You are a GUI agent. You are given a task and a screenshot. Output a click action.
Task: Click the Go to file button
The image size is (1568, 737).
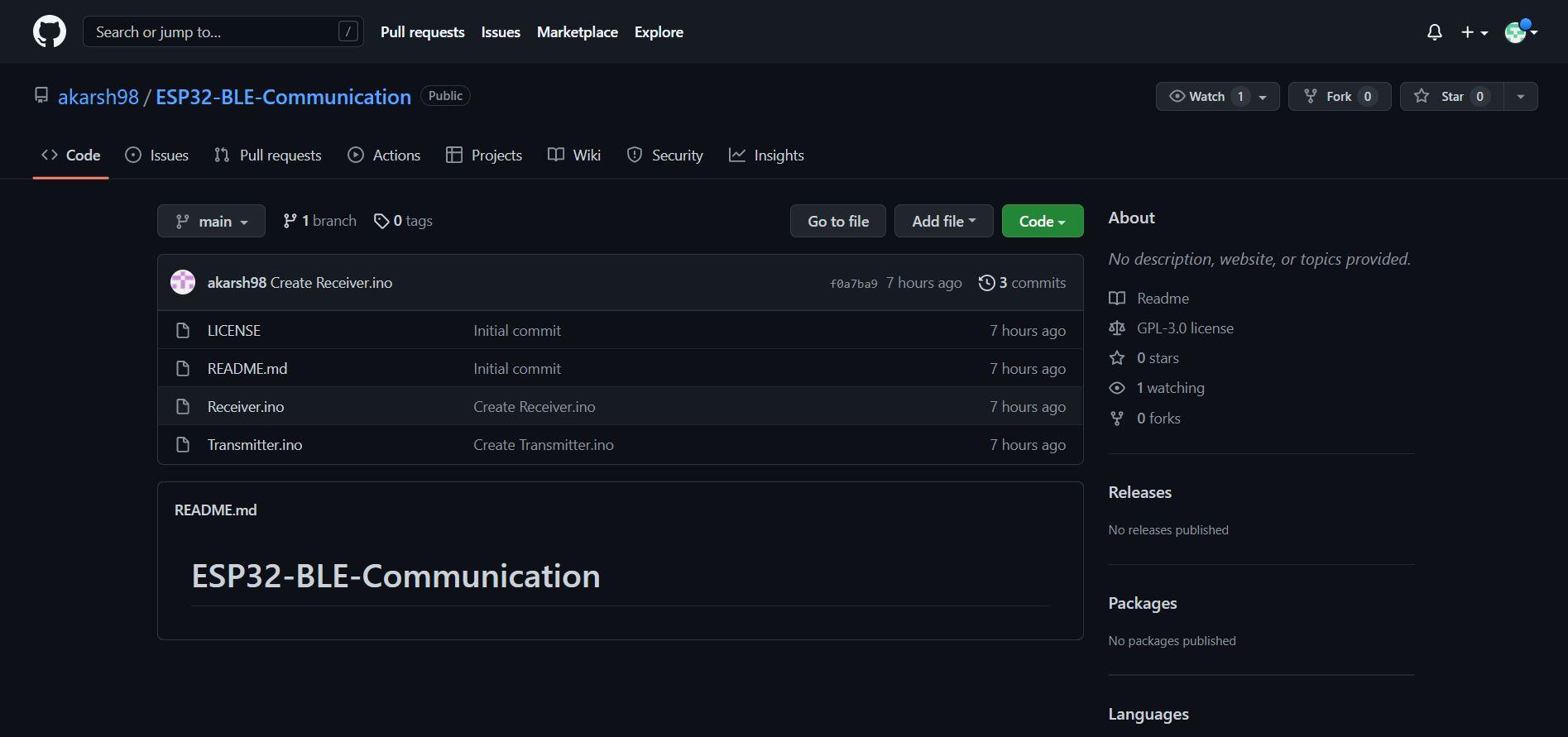837,222
